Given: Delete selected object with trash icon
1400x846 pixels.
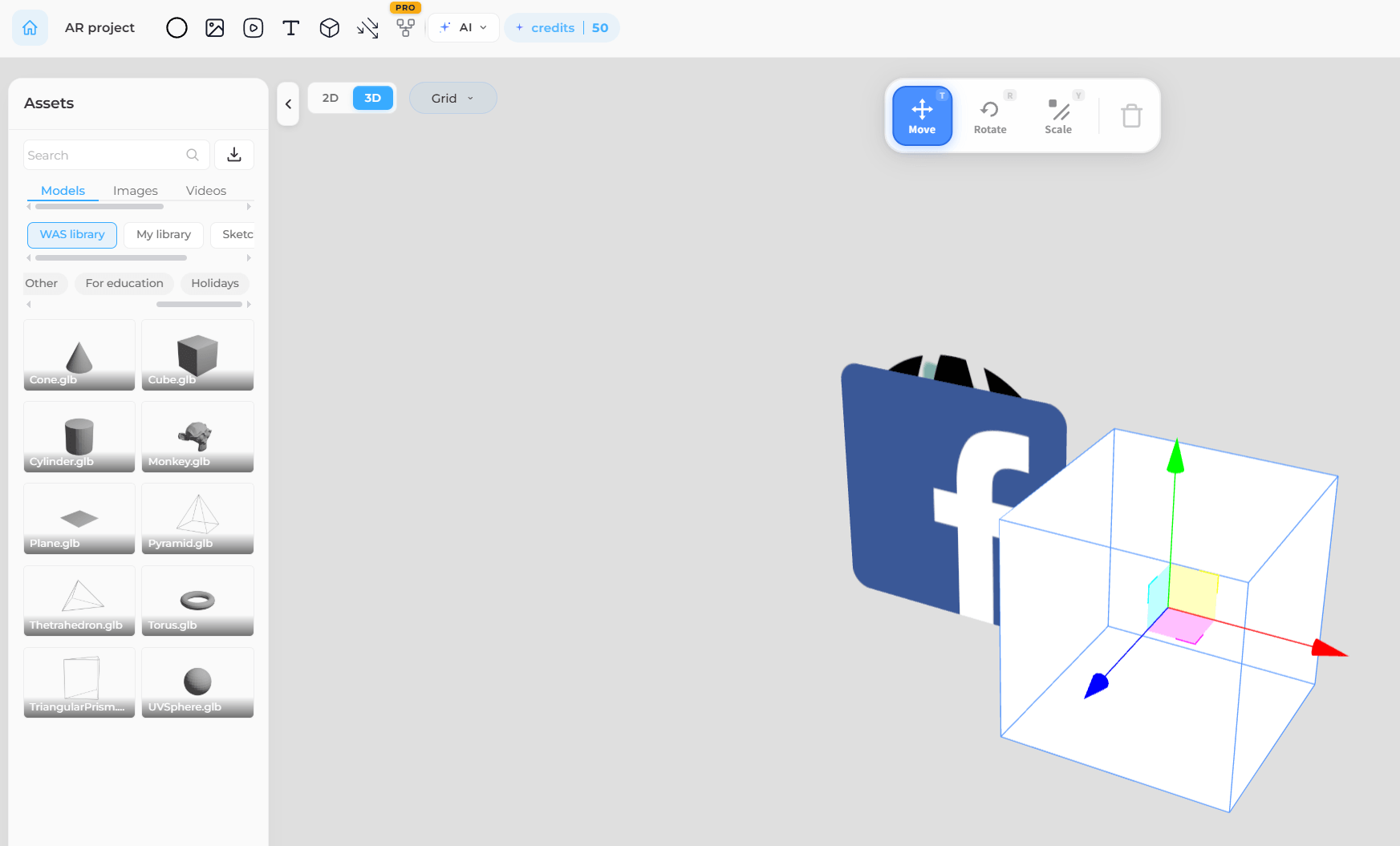Looking at the screenshot, I should coord(1131,116).
